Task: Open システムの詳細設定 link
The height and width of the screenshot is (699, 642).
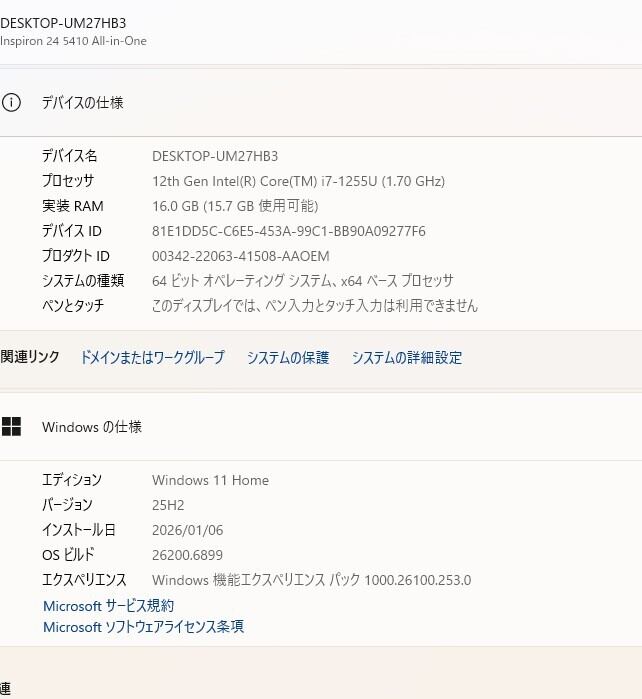Action: tap(407, 357)
